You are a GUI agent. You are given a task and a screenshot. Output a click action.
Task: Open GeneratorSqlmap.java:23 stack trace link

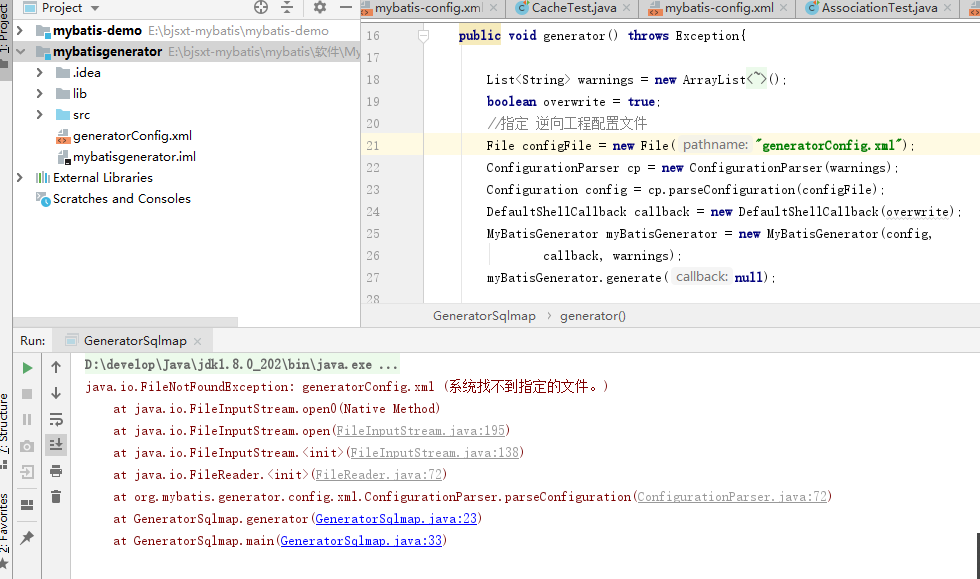pyautogui.click(x=396, y=518)
